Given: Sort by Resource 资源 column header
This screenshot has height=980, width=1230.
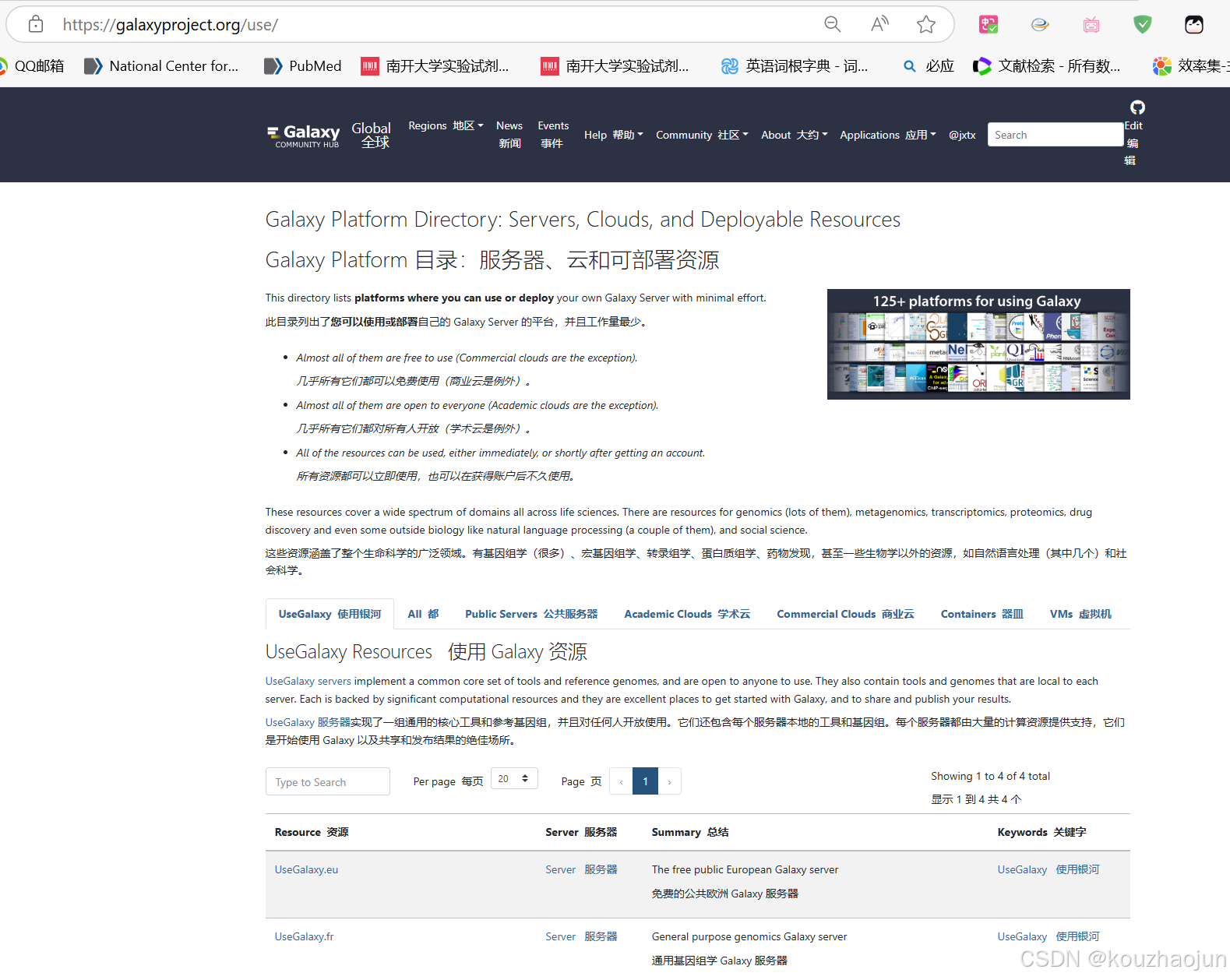Looking at the screenshot, I should [x=312, y=832].
